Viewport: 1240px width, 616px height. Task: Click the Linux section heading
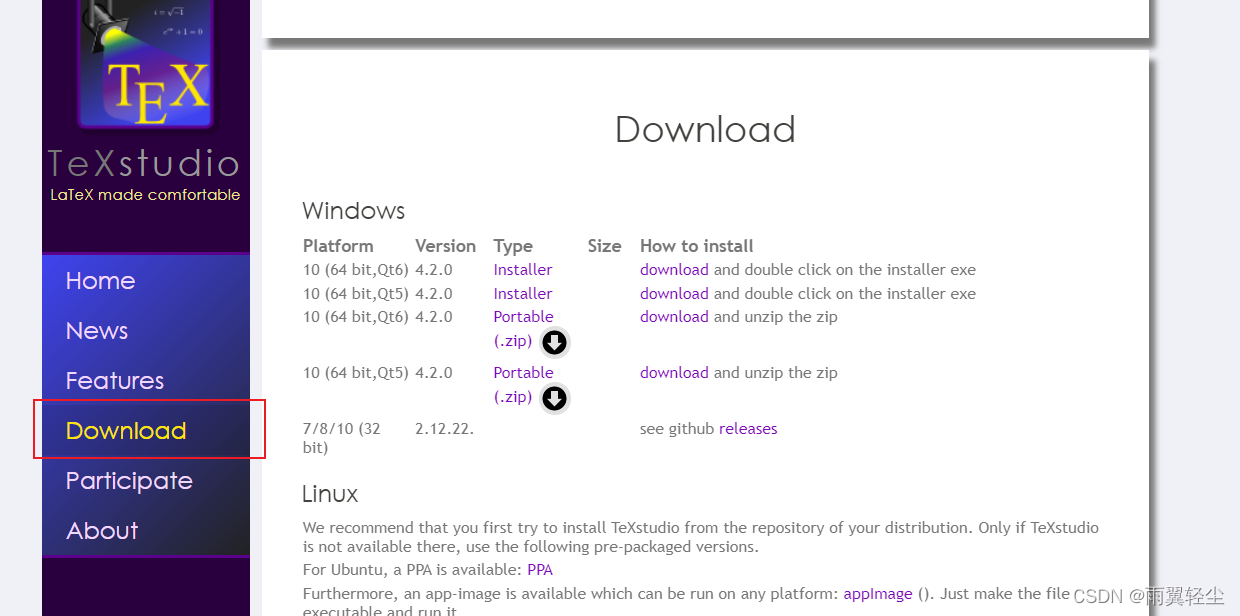(x=330, y=494)
